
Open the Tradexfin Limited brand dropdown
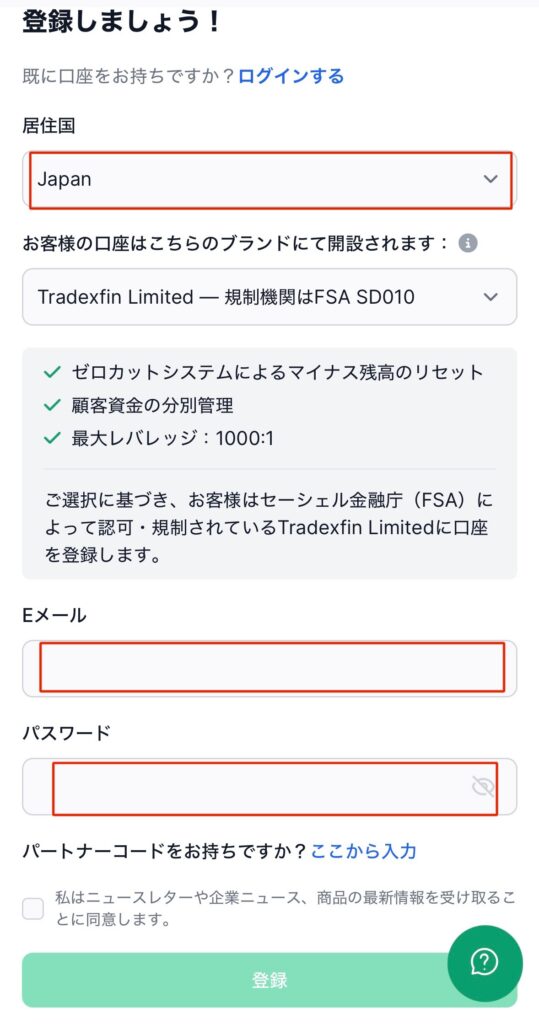point(269,297)
